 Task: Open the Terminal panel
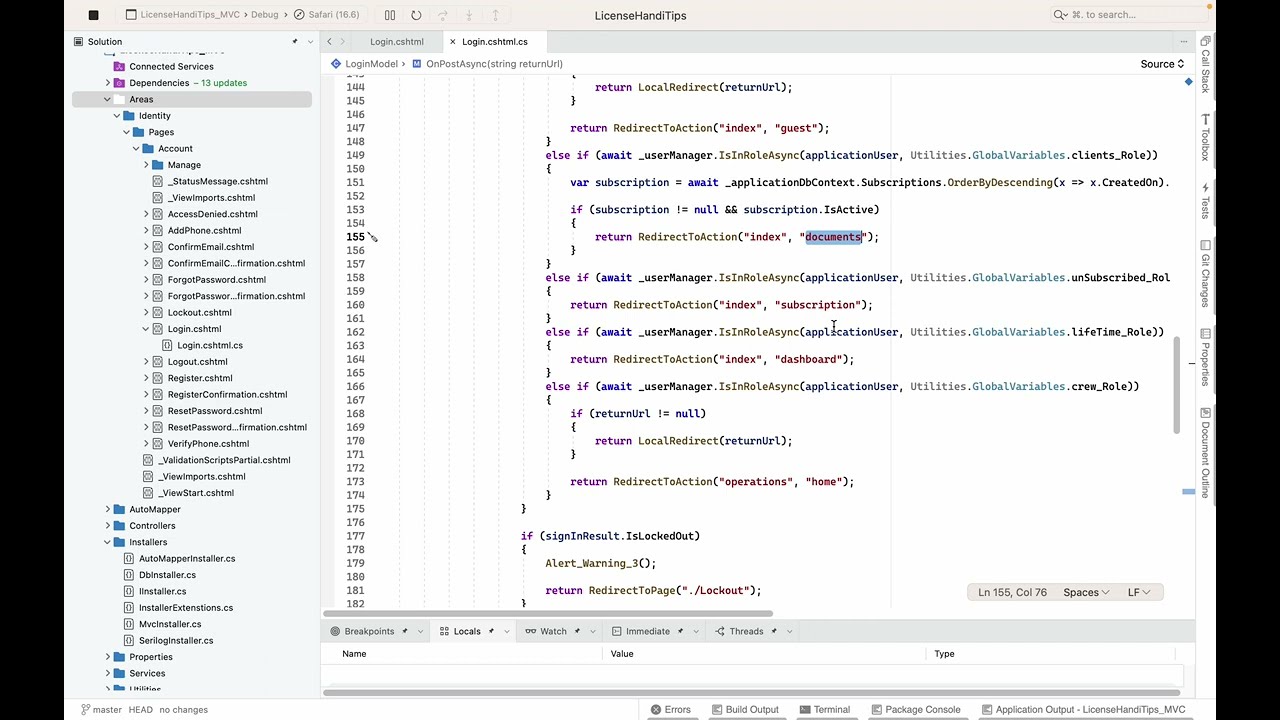(824, 710)
